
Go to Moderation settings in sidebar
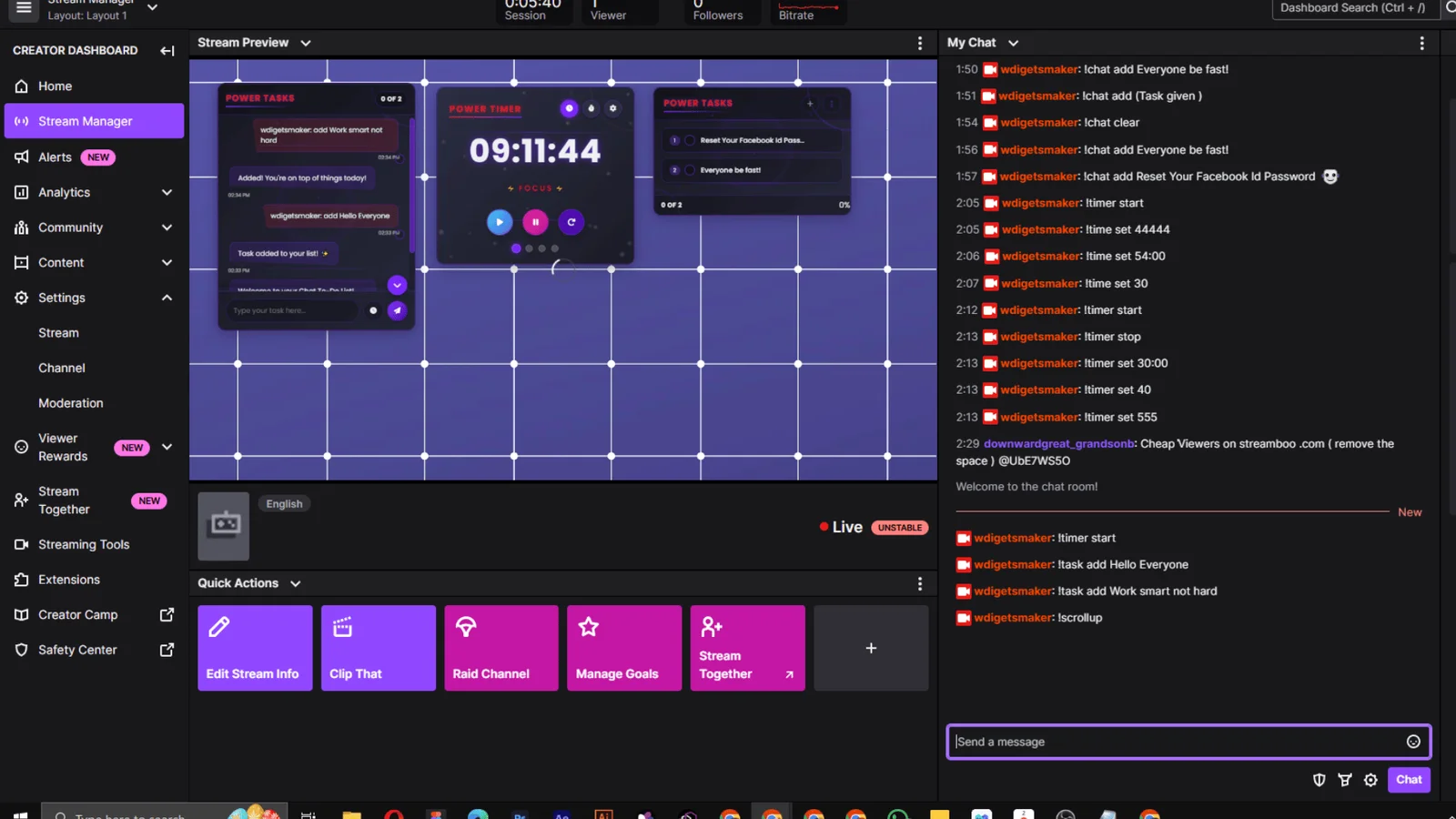(x=71, y=403)
